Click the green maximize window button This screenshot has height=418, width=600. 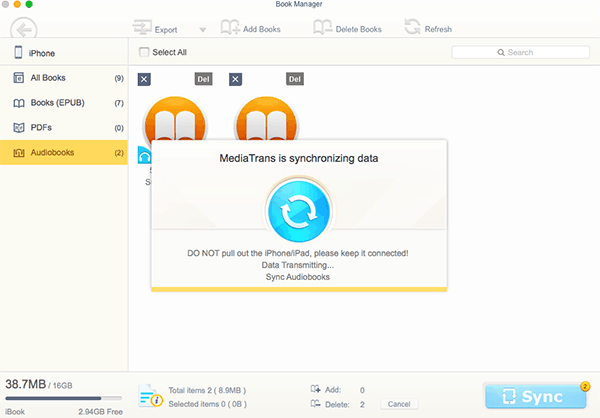(x=29, y=4)
